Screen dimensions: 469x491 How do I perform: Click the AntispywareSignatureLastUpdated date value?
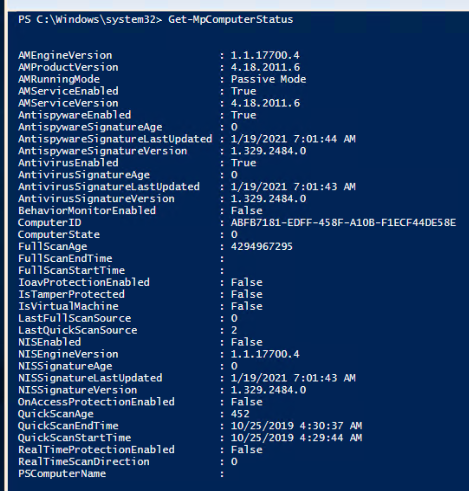[293, 139]
